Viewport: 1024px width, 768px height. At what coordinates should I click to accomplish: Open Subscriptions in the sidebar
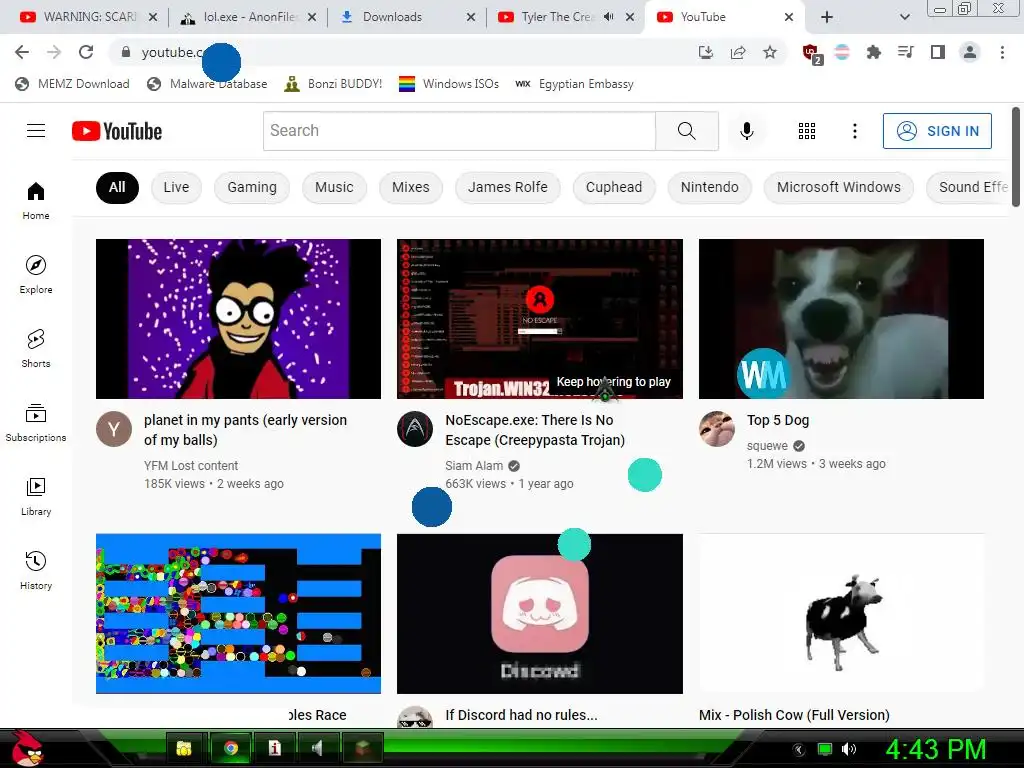pyautogui.click(x=36, y=423)
